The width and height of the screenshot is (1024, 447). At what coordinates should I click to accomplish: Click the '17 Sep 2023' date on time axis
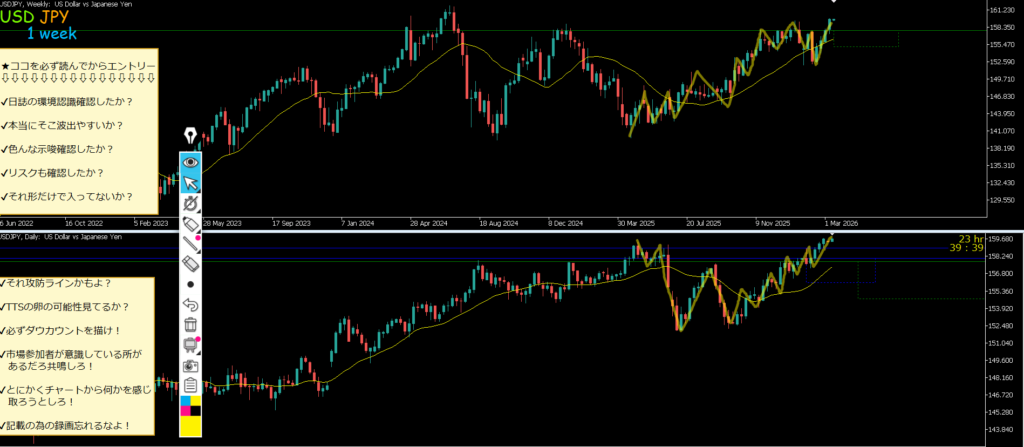click(x=291, y=223)
